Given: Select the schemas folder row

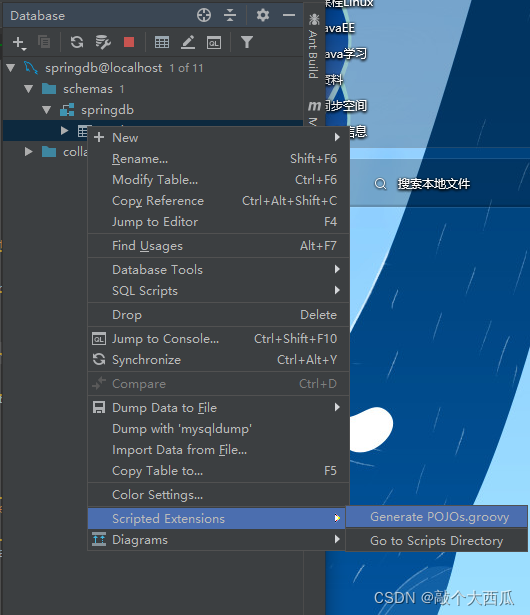Looking at the screenshot, I should coord(153,89).
